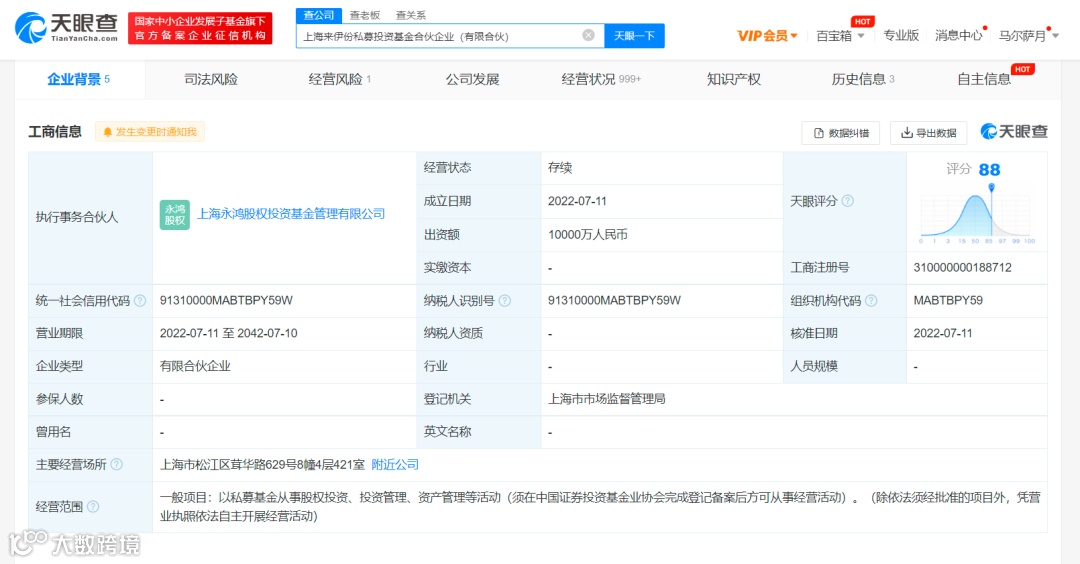Click the help icon next to 主要经营场所
The image size is (1080, 564).
pyautogui.click(x=116, y=464)
